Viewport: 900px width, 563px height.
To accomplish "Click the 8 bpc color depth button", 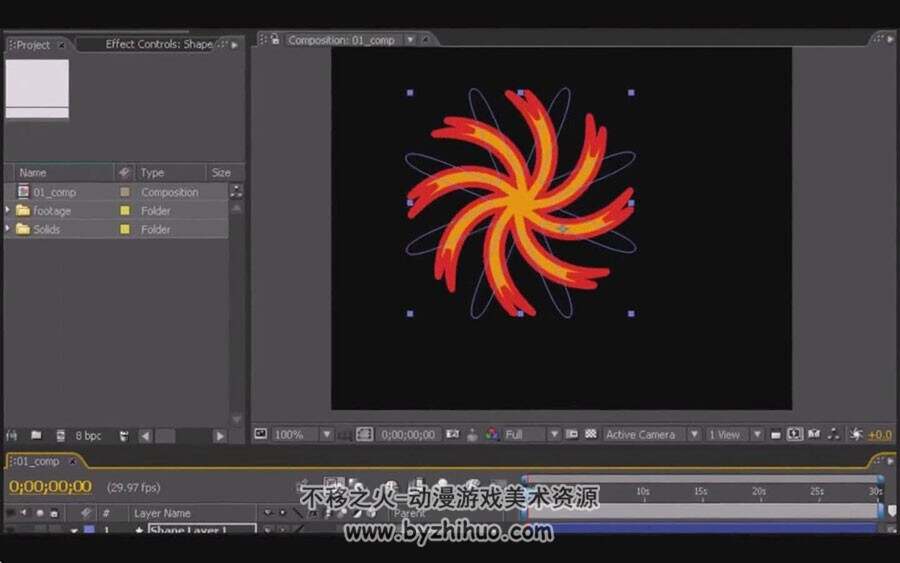I will (x=88, y=436).
